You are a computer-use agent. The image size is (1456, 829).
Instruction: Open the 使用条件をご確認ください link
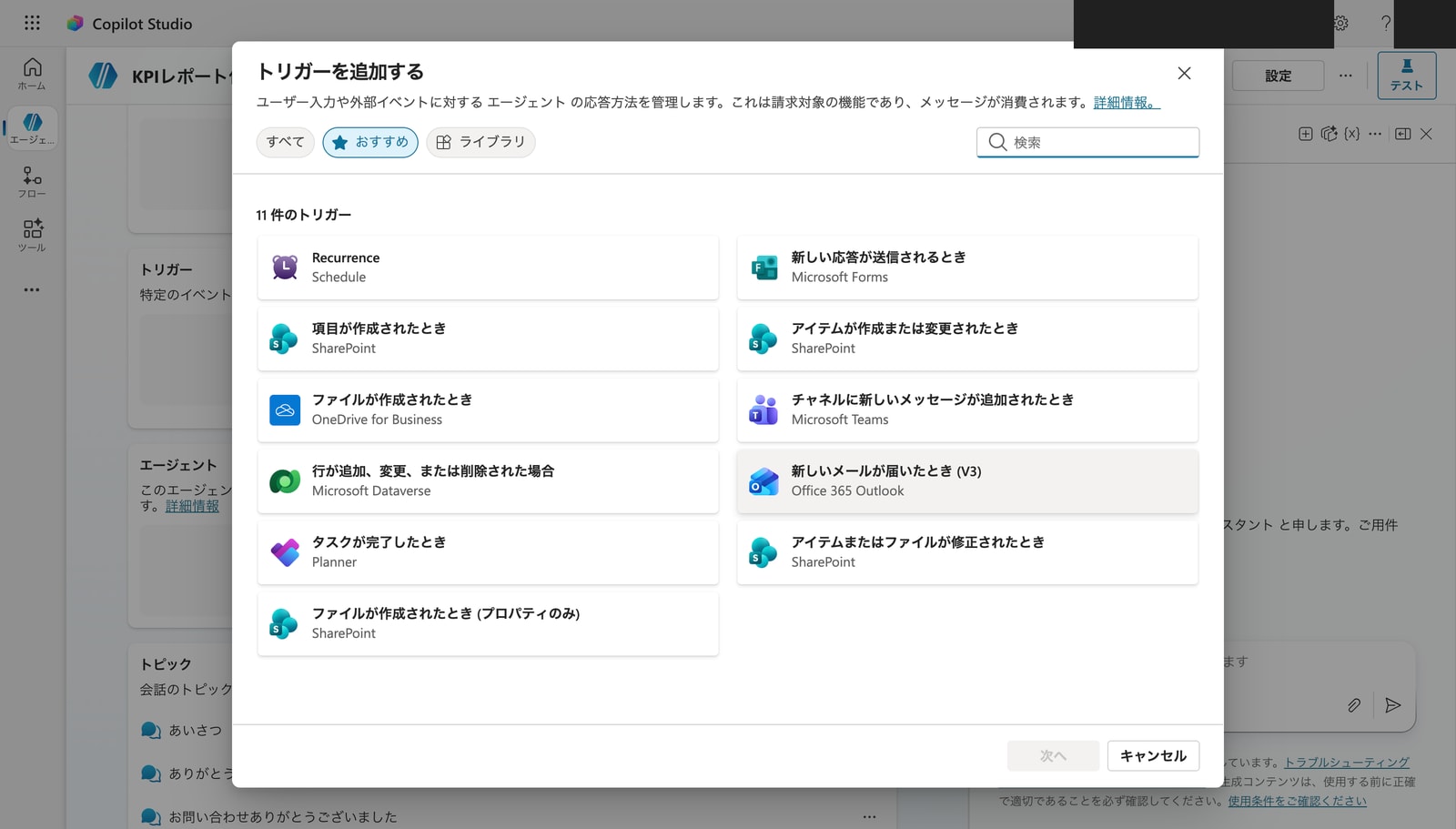[x=1297, y=801]
